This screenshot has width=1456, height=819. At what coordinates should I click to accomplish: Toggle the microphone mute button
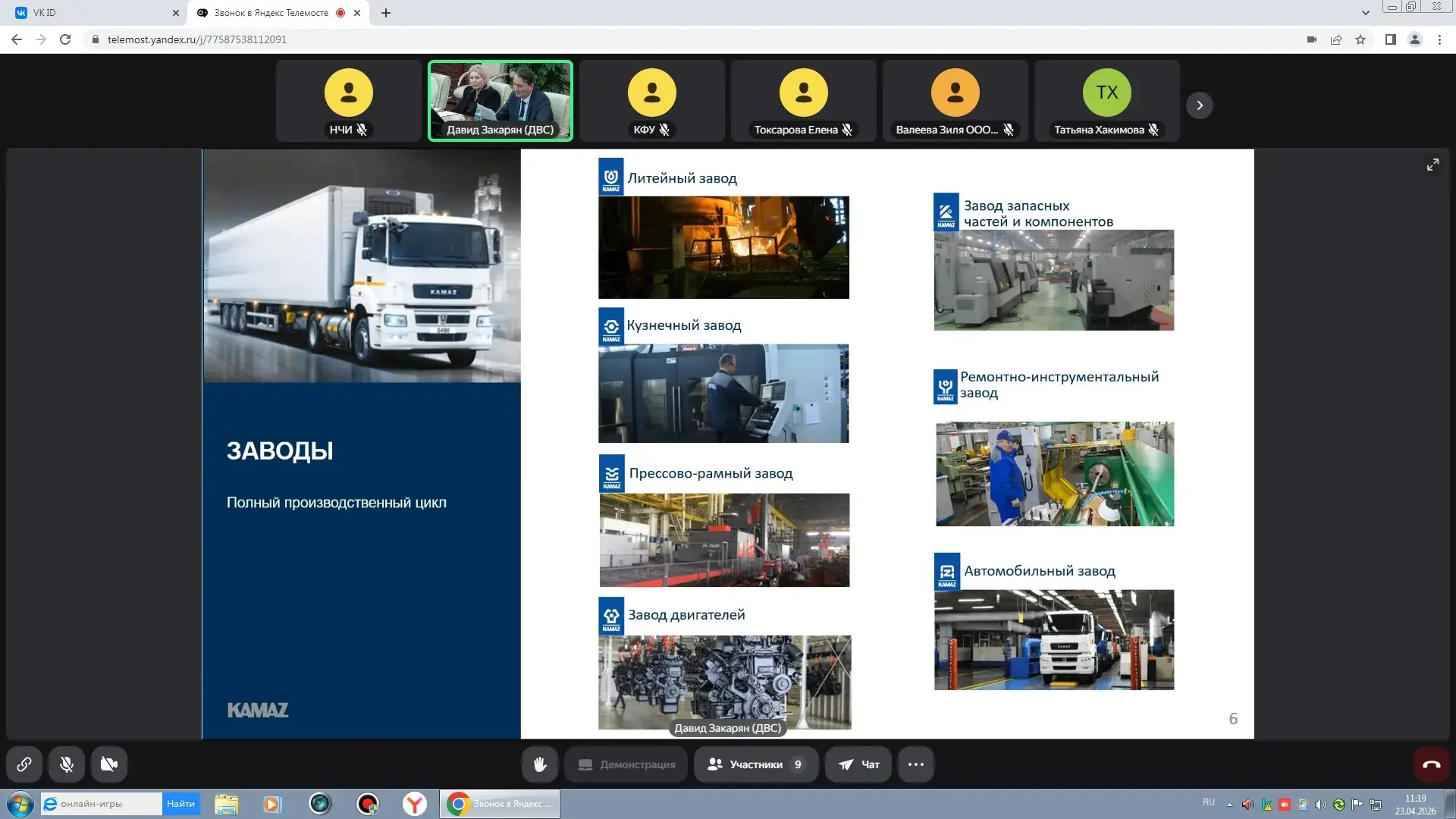coord(67,764)
